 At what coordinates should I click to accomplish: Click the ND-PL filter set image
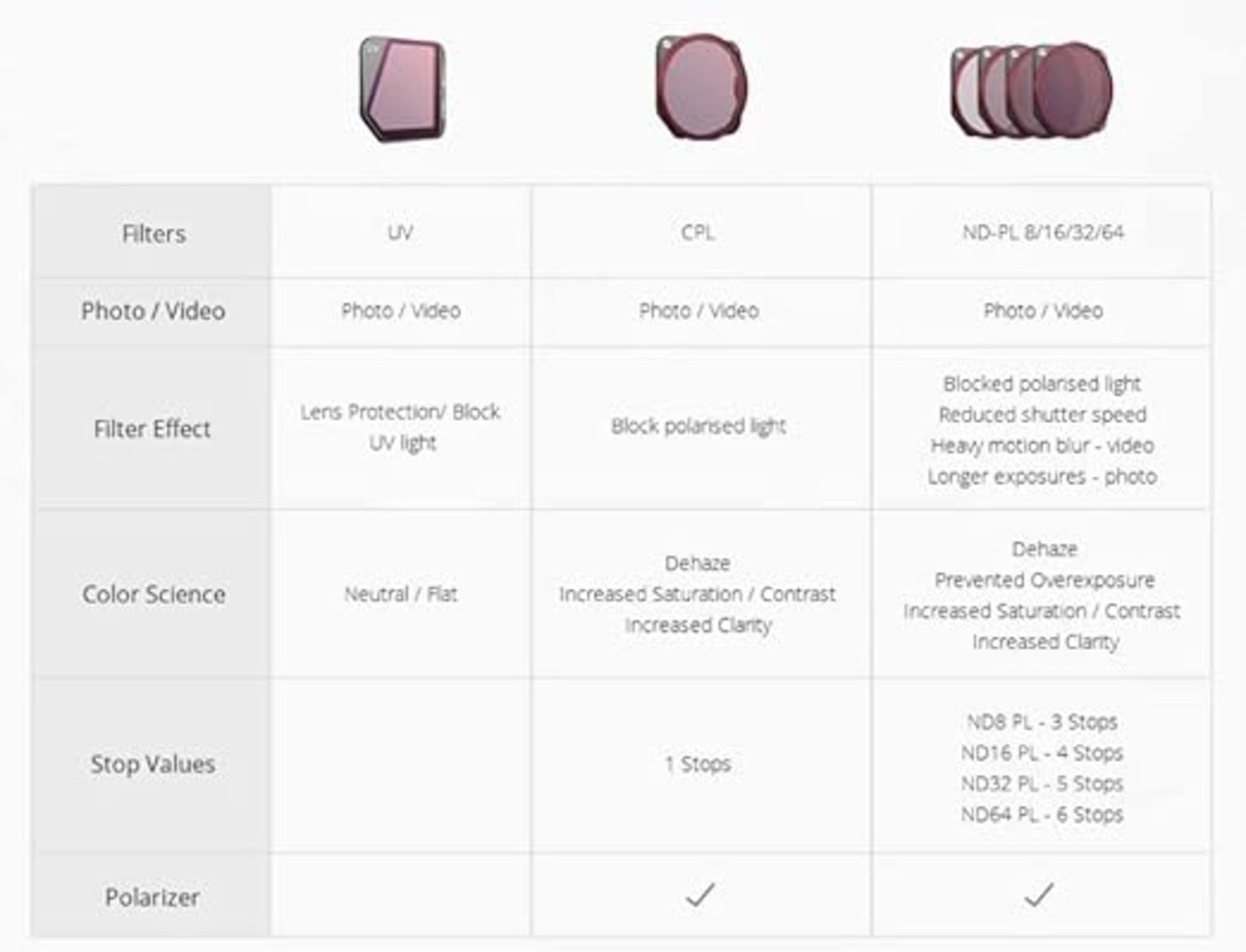click(x=1032, y=89)
